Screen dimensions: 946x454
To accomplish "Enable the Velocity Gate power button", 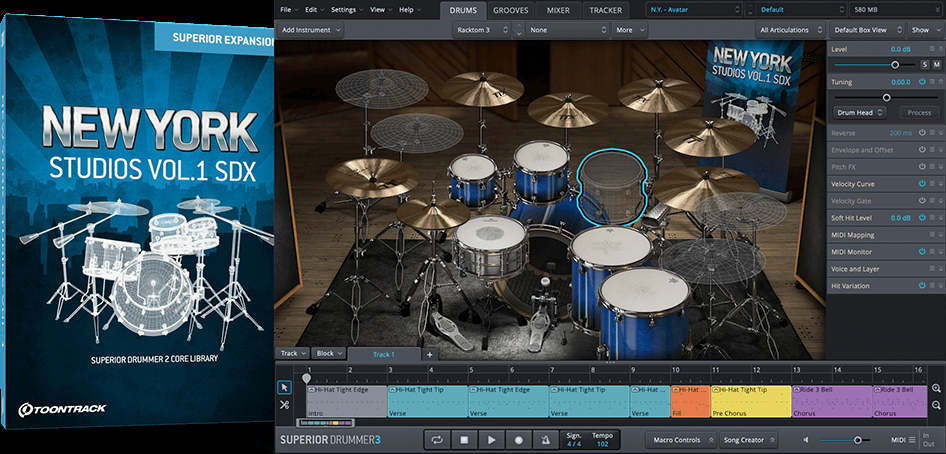I will tap(922, 201).
